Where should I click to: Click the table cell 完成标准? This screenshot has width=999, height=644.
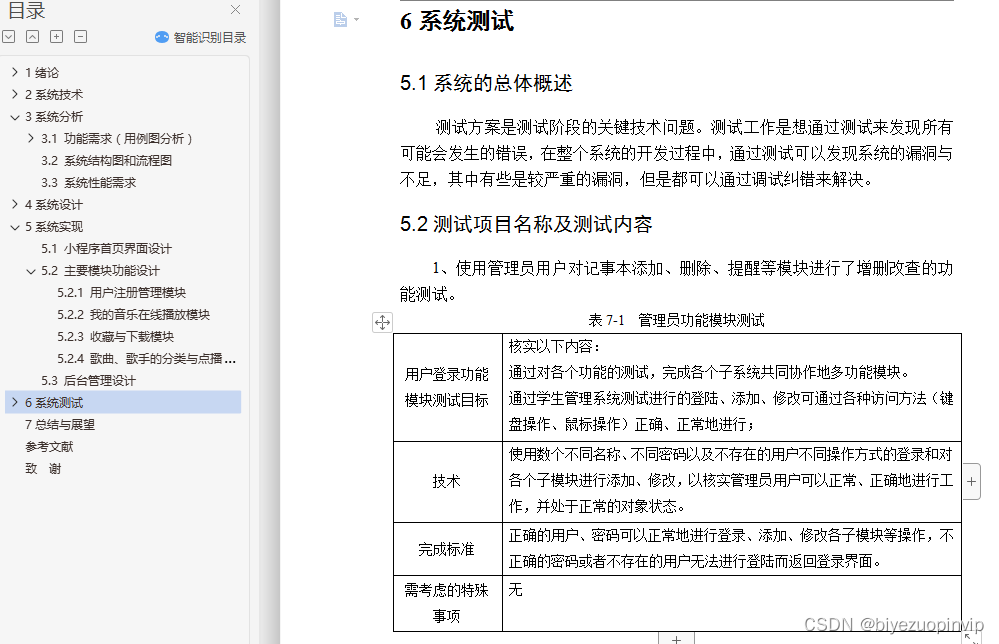[447, 549]
